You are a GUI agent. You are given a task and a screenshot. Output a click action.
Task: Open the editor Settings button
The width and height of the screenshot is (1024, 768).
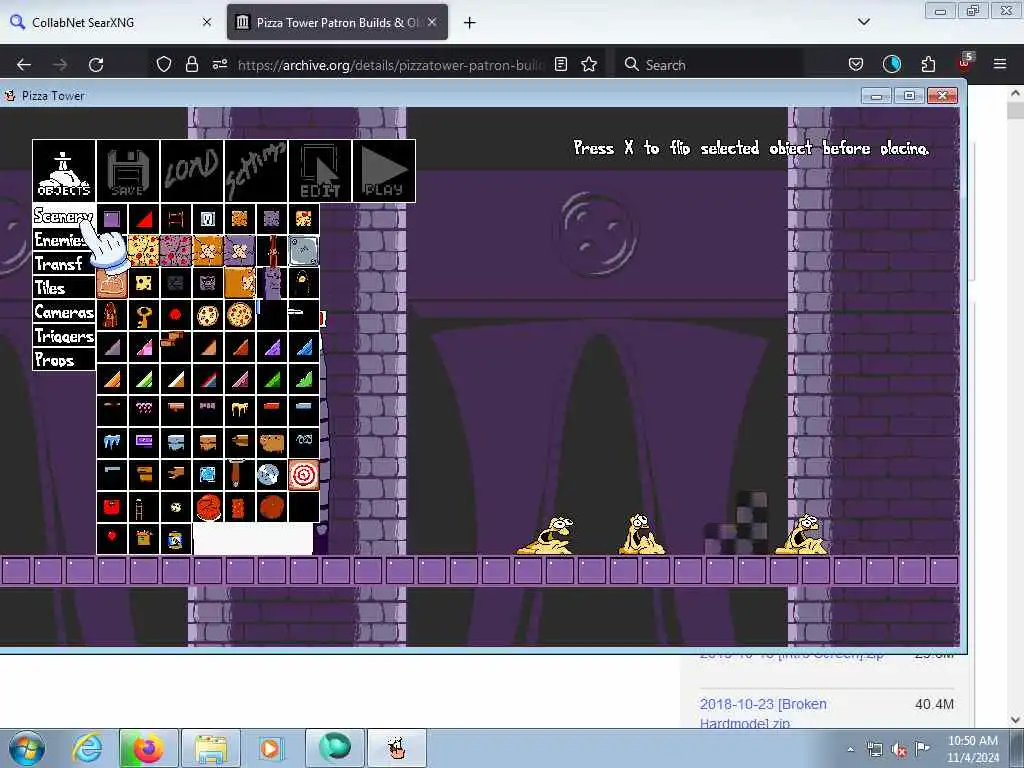click(x=256, y=171)
